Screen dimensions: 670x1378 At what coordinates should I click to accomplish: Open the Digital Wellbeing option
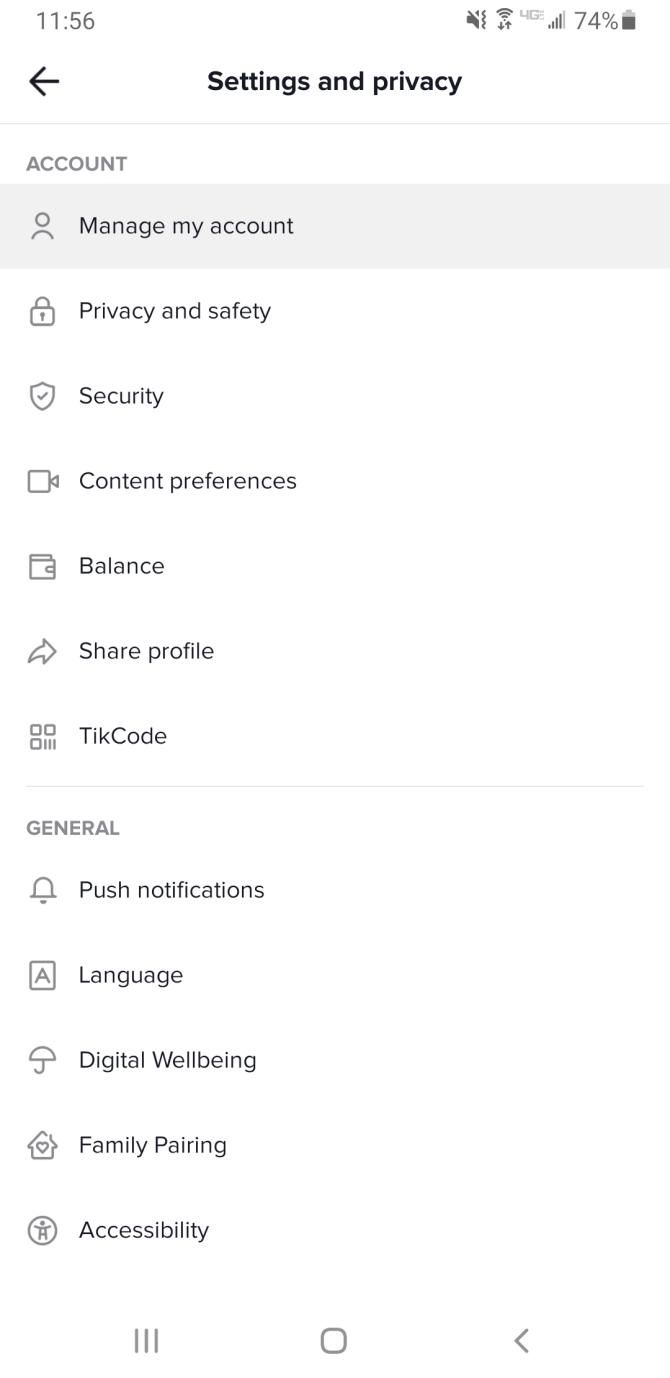tap(168, 1060)
